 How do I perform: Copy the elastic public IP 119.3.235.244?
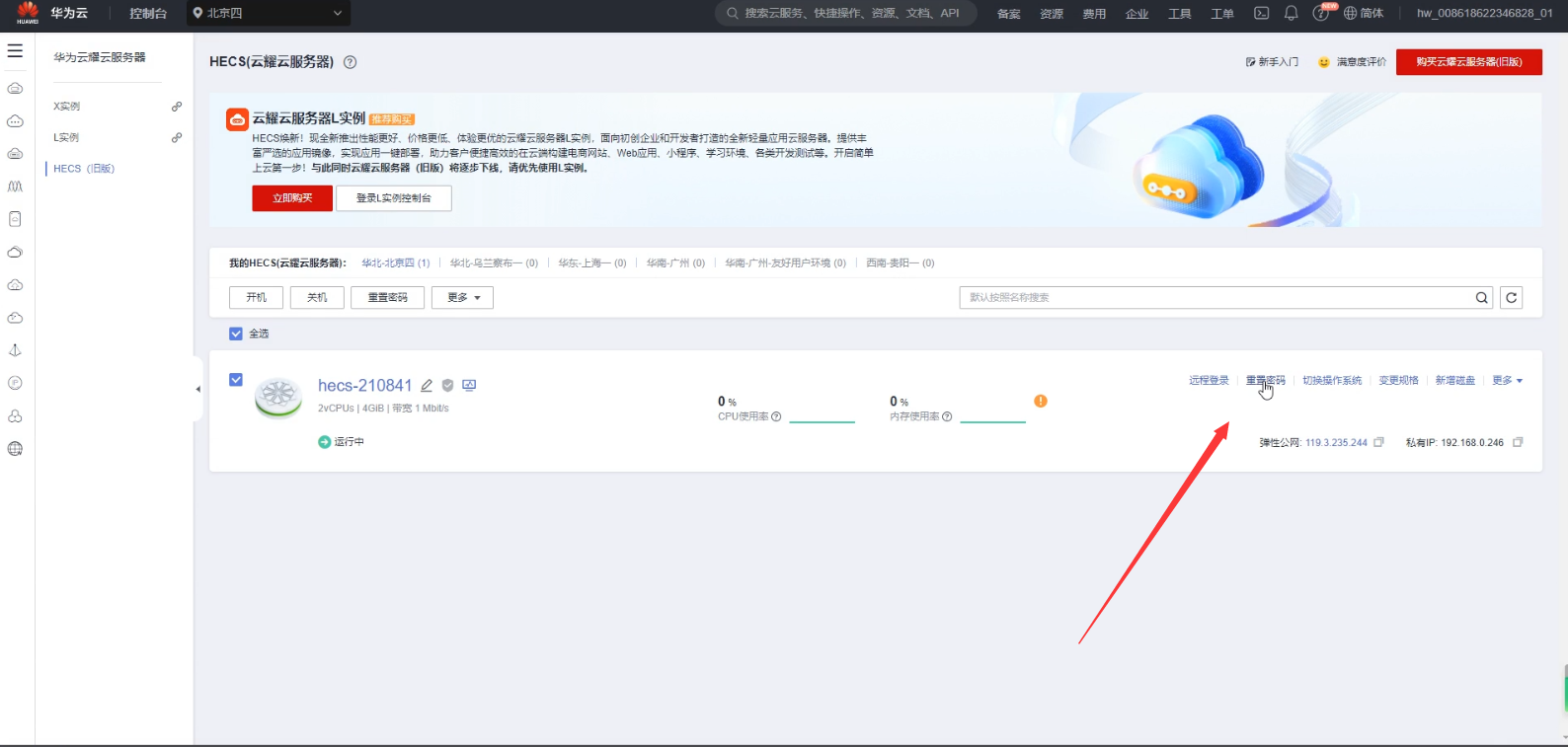1379,442
